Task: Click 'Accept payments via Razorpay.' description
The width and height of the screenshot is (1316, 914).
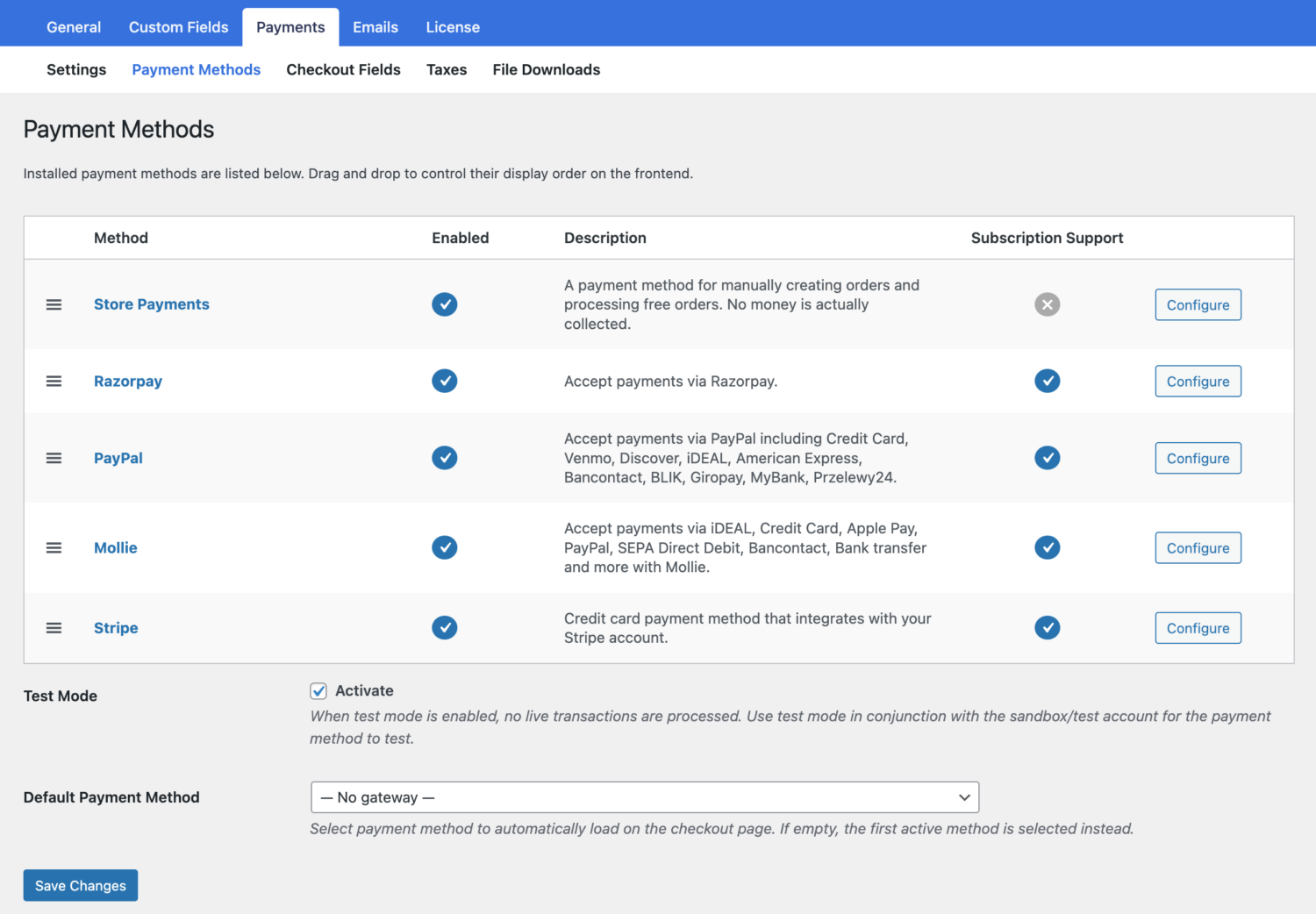Action: pyautogui.click(x=671, y=381)
